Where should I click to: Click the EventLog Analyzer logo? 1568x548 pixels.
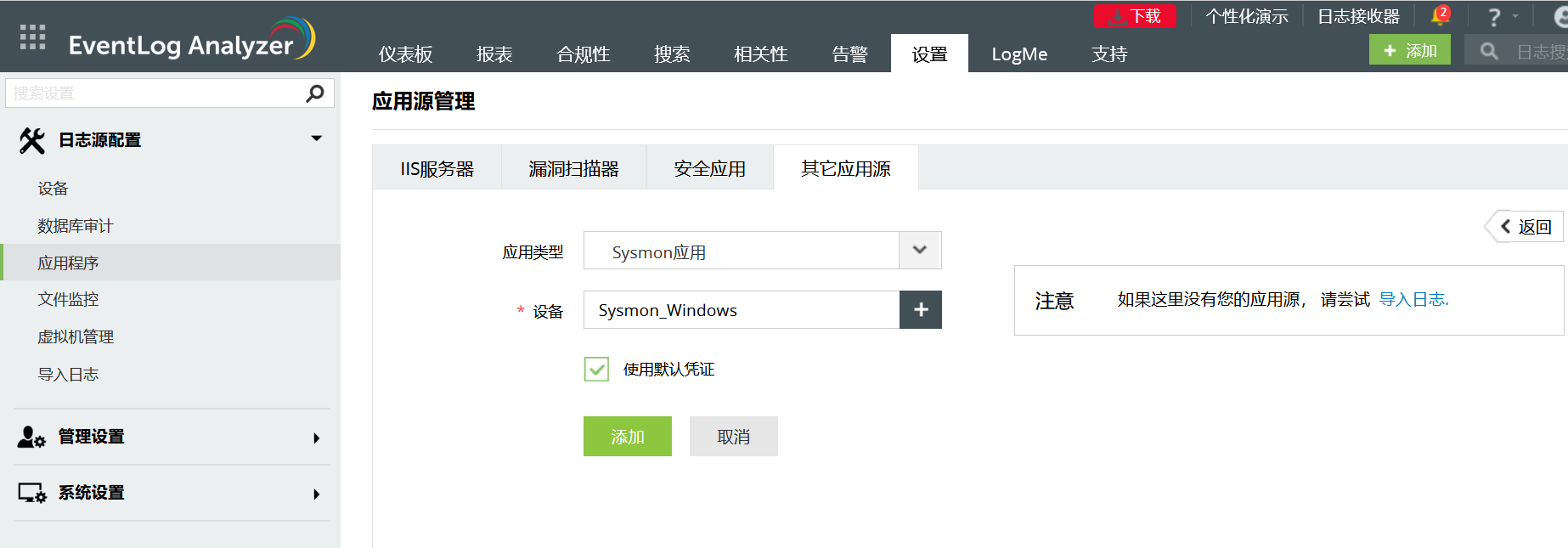pyautogui.click(x=192, y=39)
